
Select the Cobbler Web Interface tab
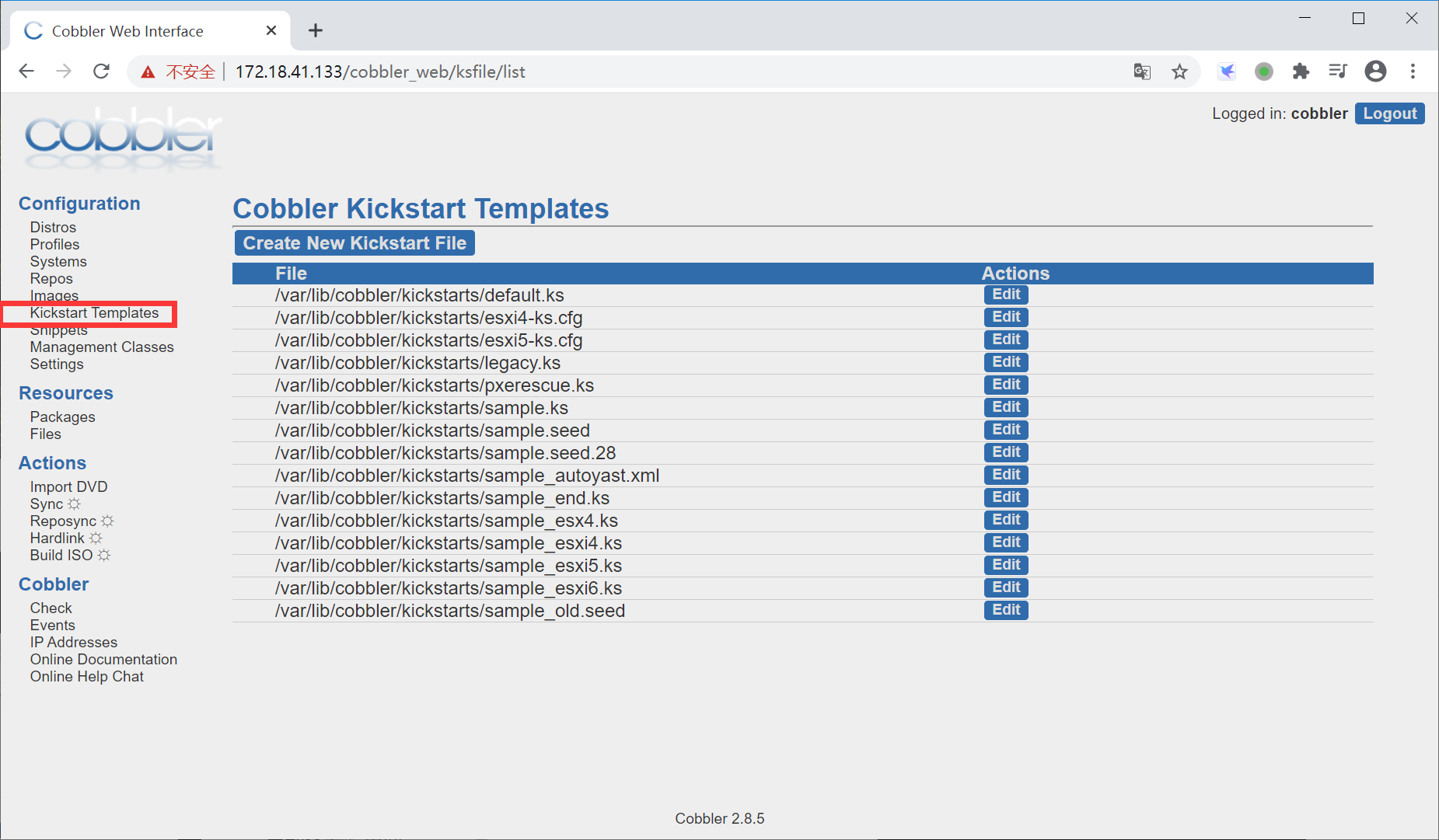tap(151, 30)
